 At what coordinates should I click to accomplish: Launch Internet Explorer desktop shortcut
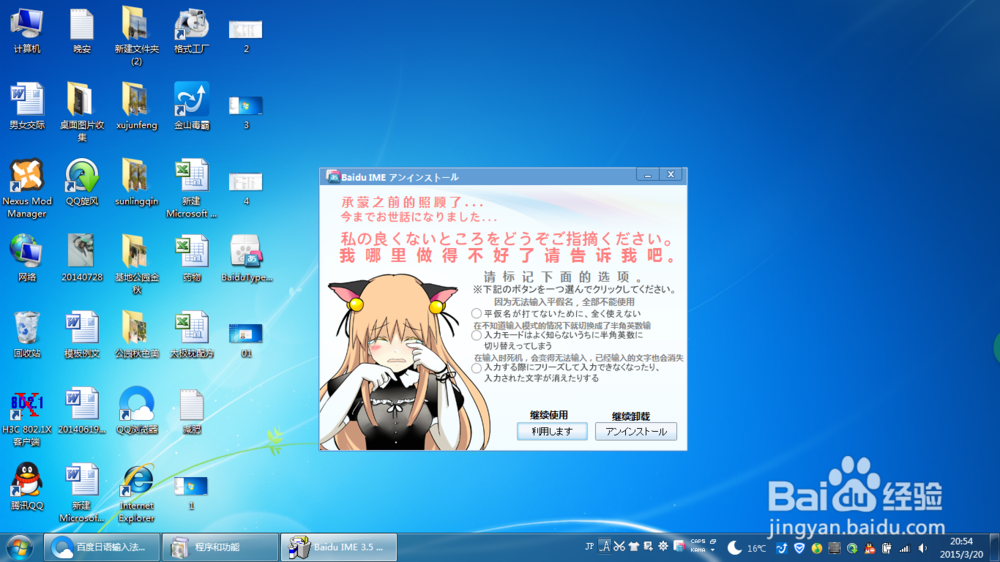136,492
